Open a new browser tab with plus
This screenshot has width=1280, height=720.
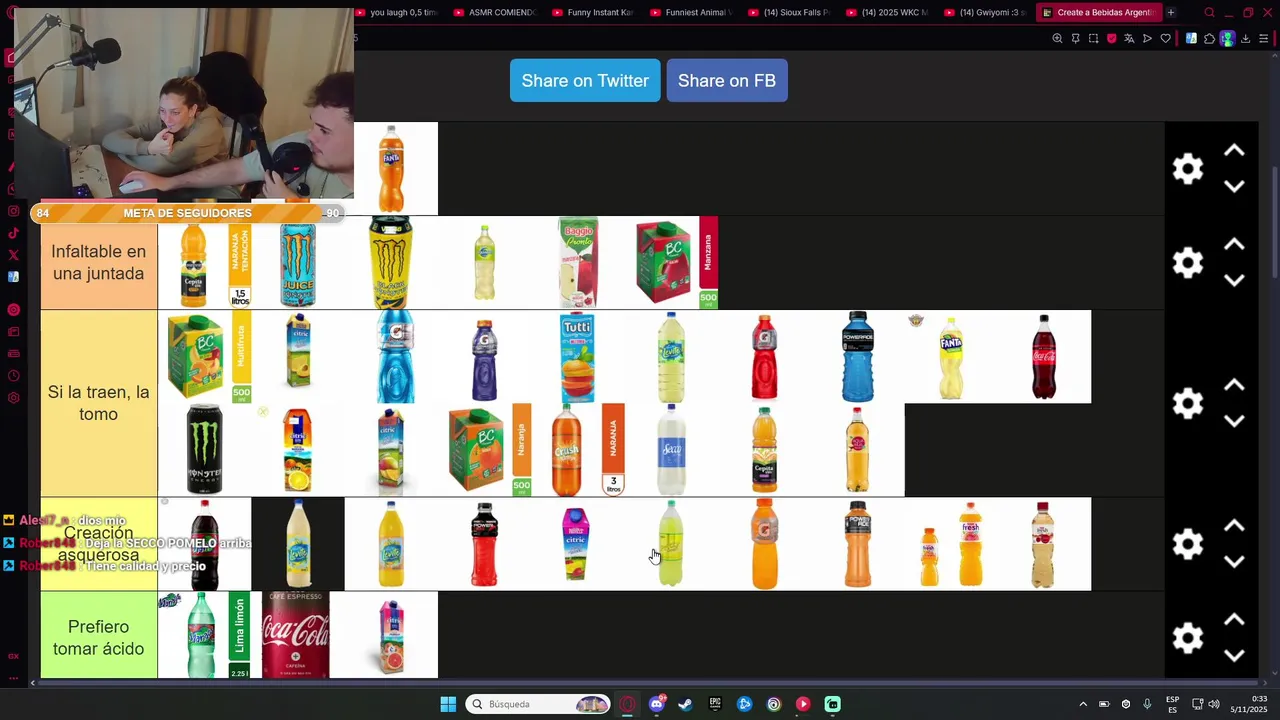(1170, 13)
